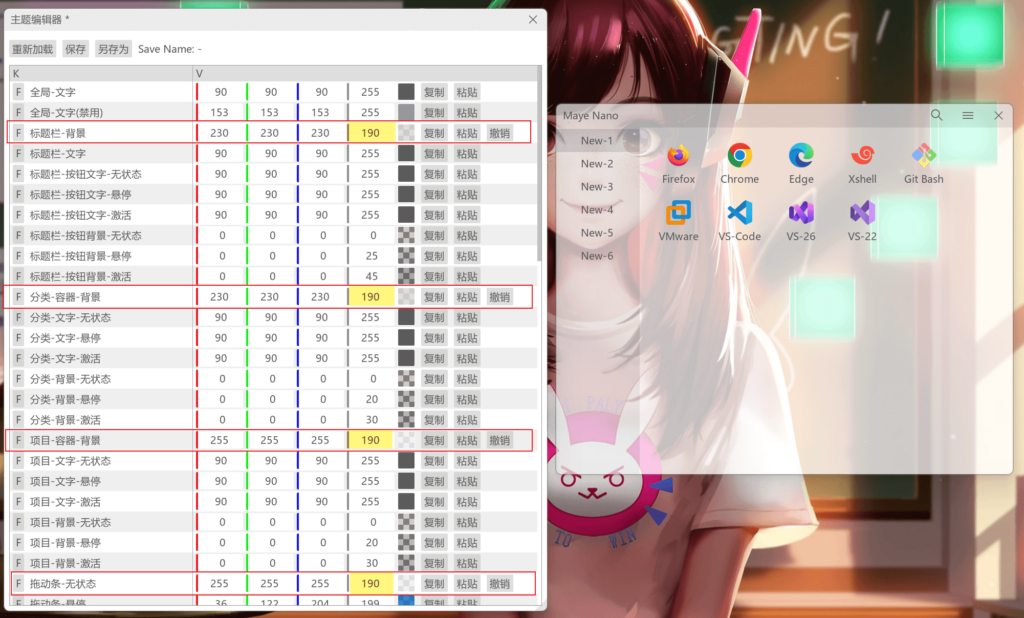The height and width of the screenshot is (618, 1024).
Task: Open the hamburger menu in Maye Nano
Action: pyautogui.click(x=968, y=116)
